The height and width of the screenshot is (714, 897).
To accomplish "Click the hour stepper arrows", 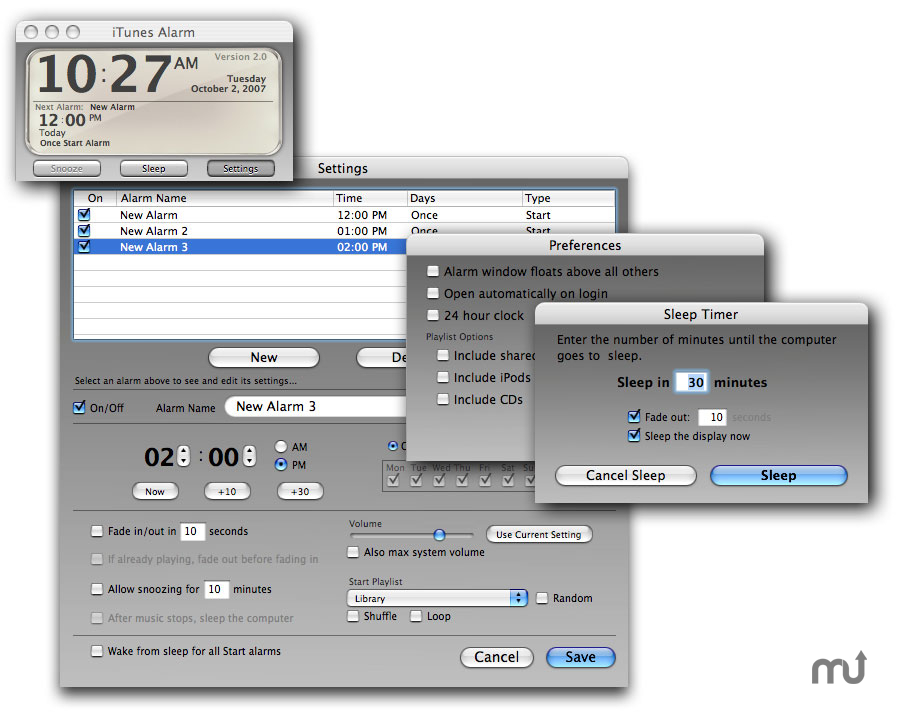I will (x=183, y=457).
